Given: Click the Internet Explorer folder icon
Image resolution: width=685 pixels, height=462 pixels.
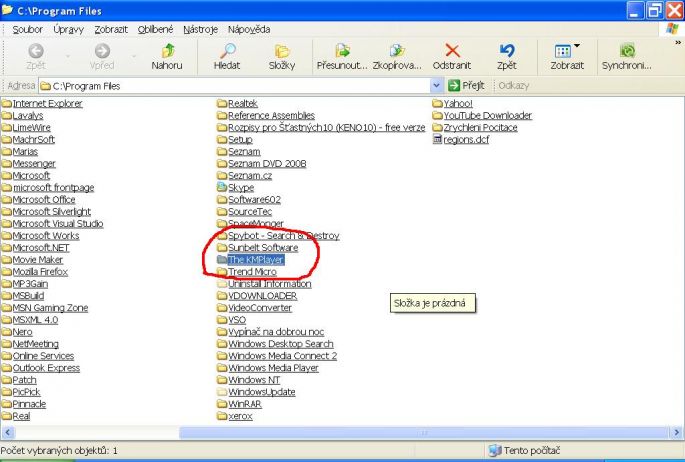Looking at the screenshot, I should tap(7, 103).
